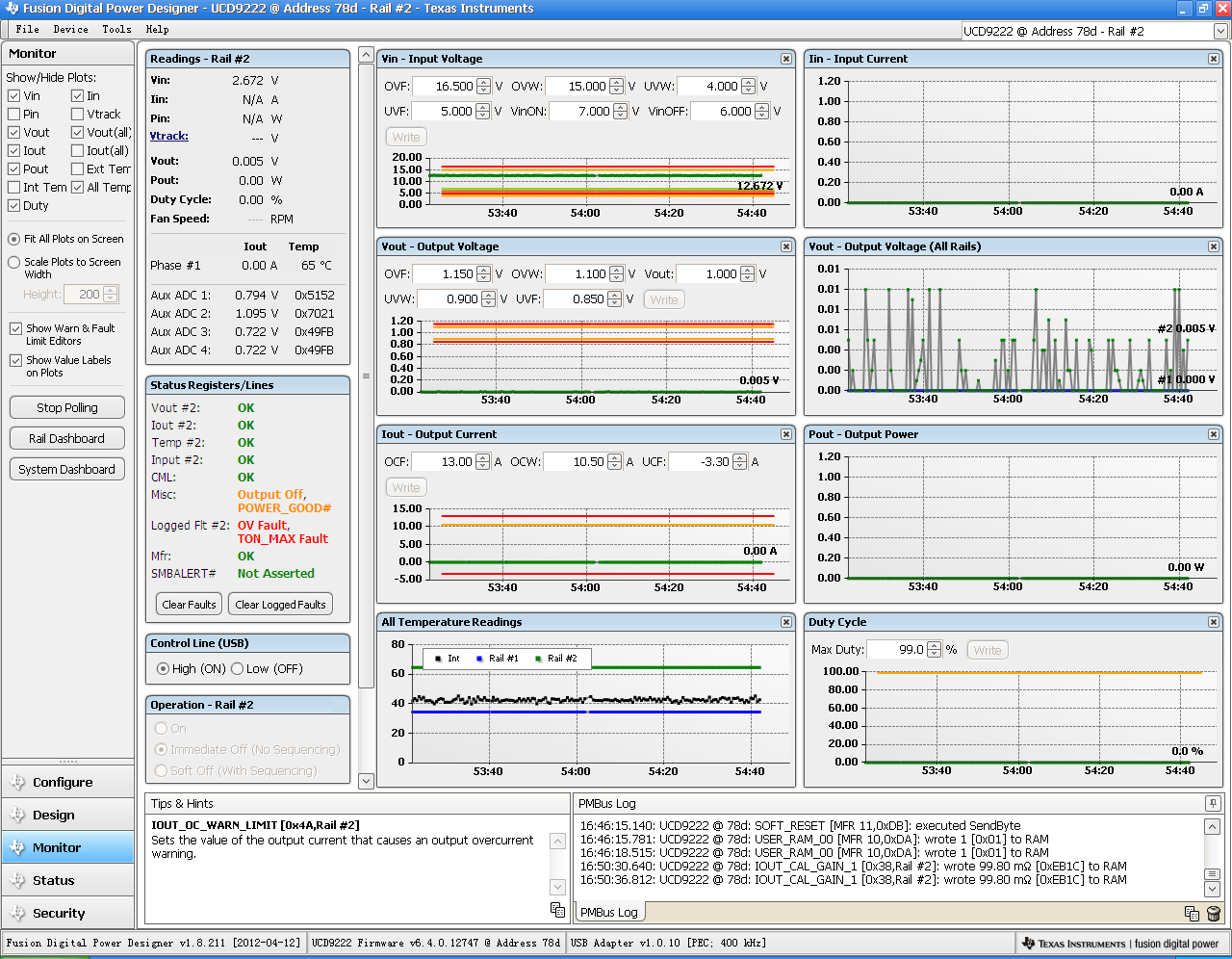Open the File menu
Viewport: 1232px width, 959px height.
(28, 30)
